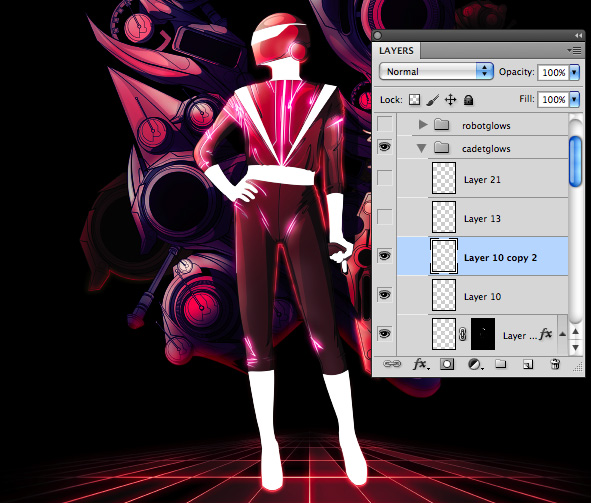
Task: Hide Layer 10 copy 2
Action: (x=384, y=256)
